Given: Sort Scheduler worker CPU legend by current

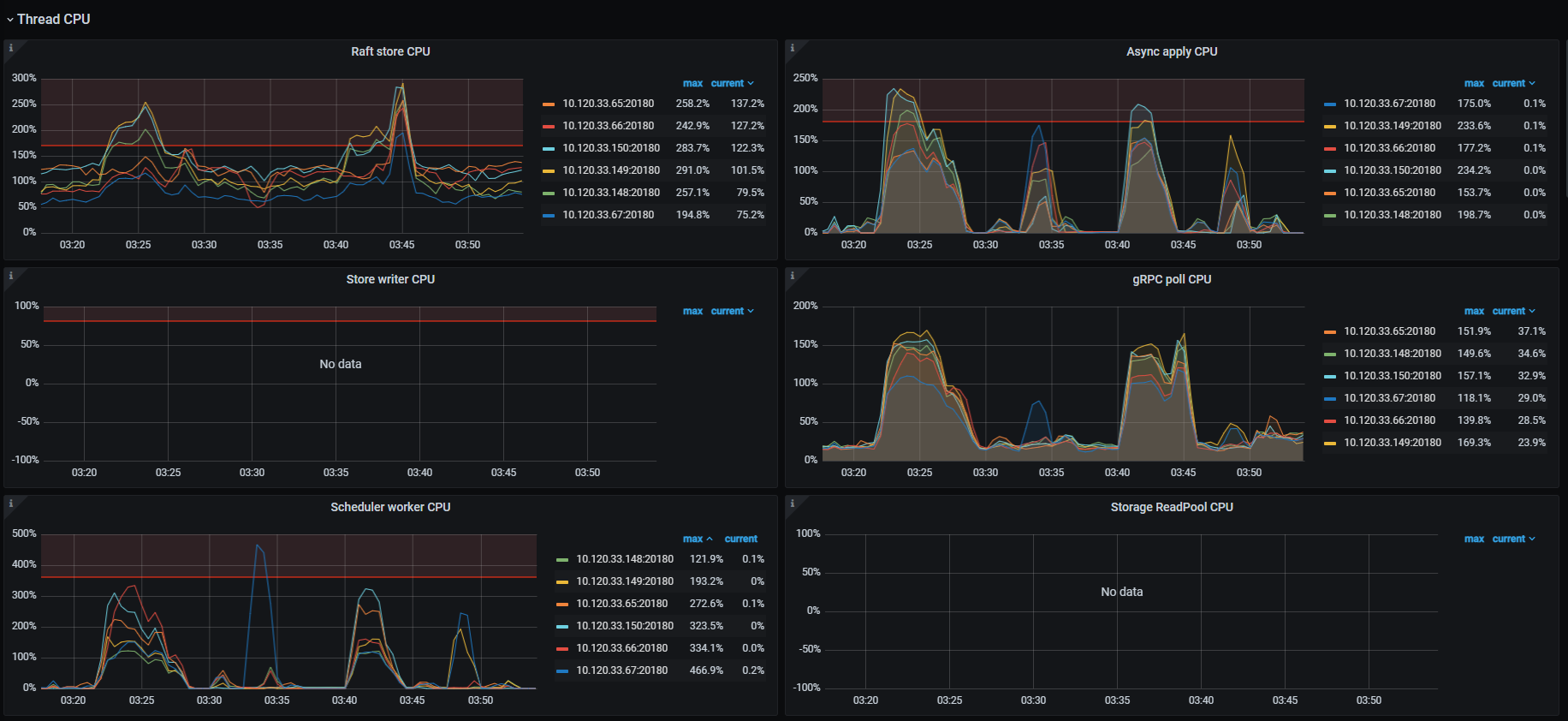Looking at the screenshot, I should pyautogui.click(x=741, y=539).
